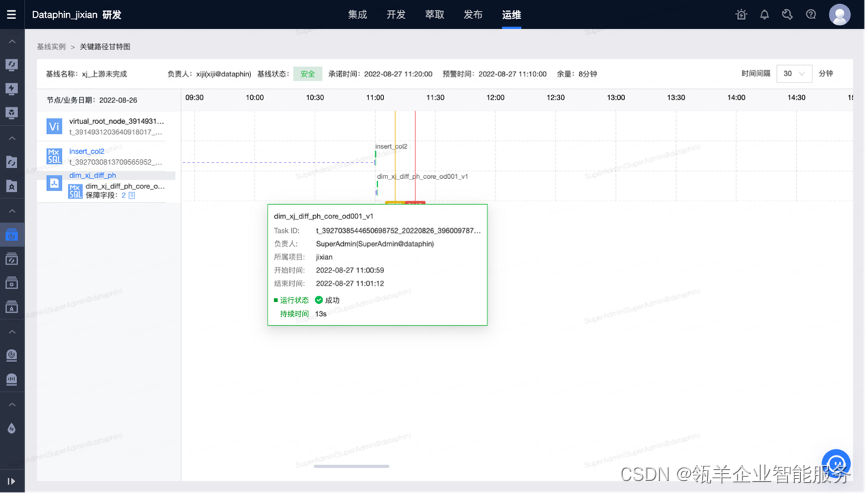Click Task ID value in the tooltip
The image size is (866, 493).
pos(398,231)
